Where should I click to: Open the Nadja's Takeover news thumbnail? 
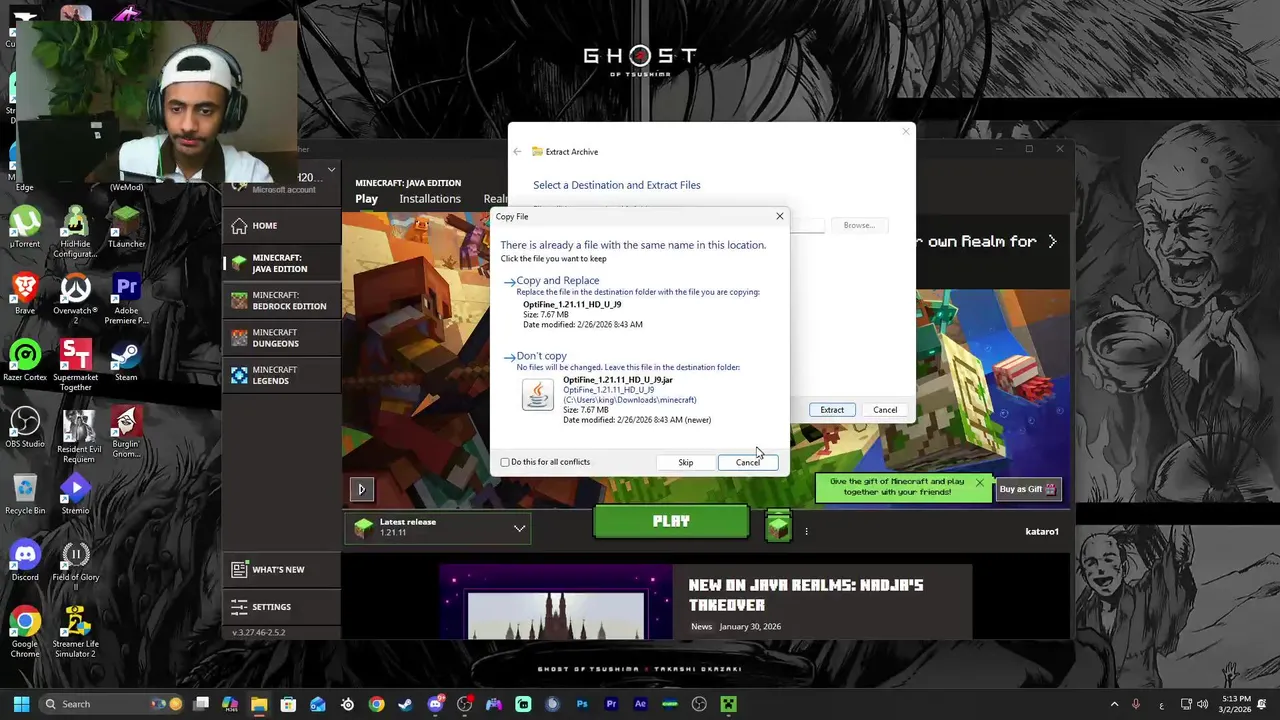pyautogui.click(x=556, y=602)
